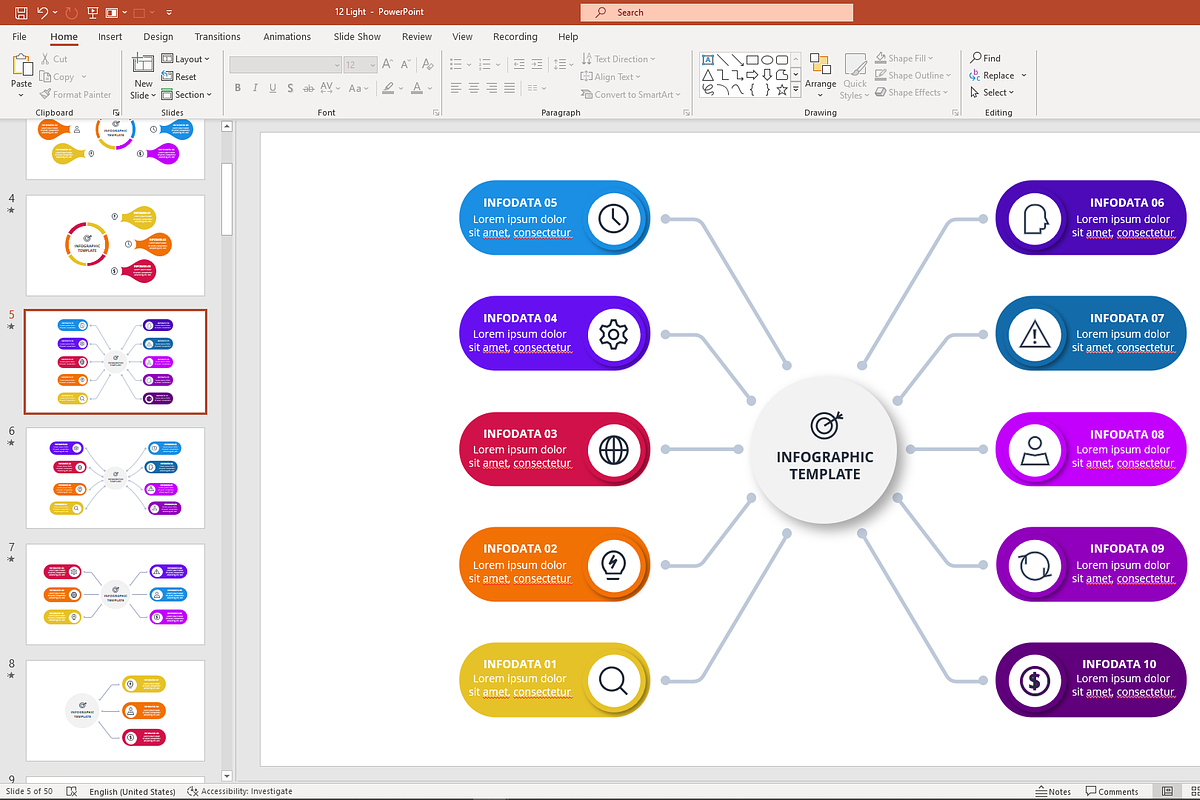Select the INFODATA 01 yellow pill shape text
This screenshot has height=800, width=1200.
[520, 664]
